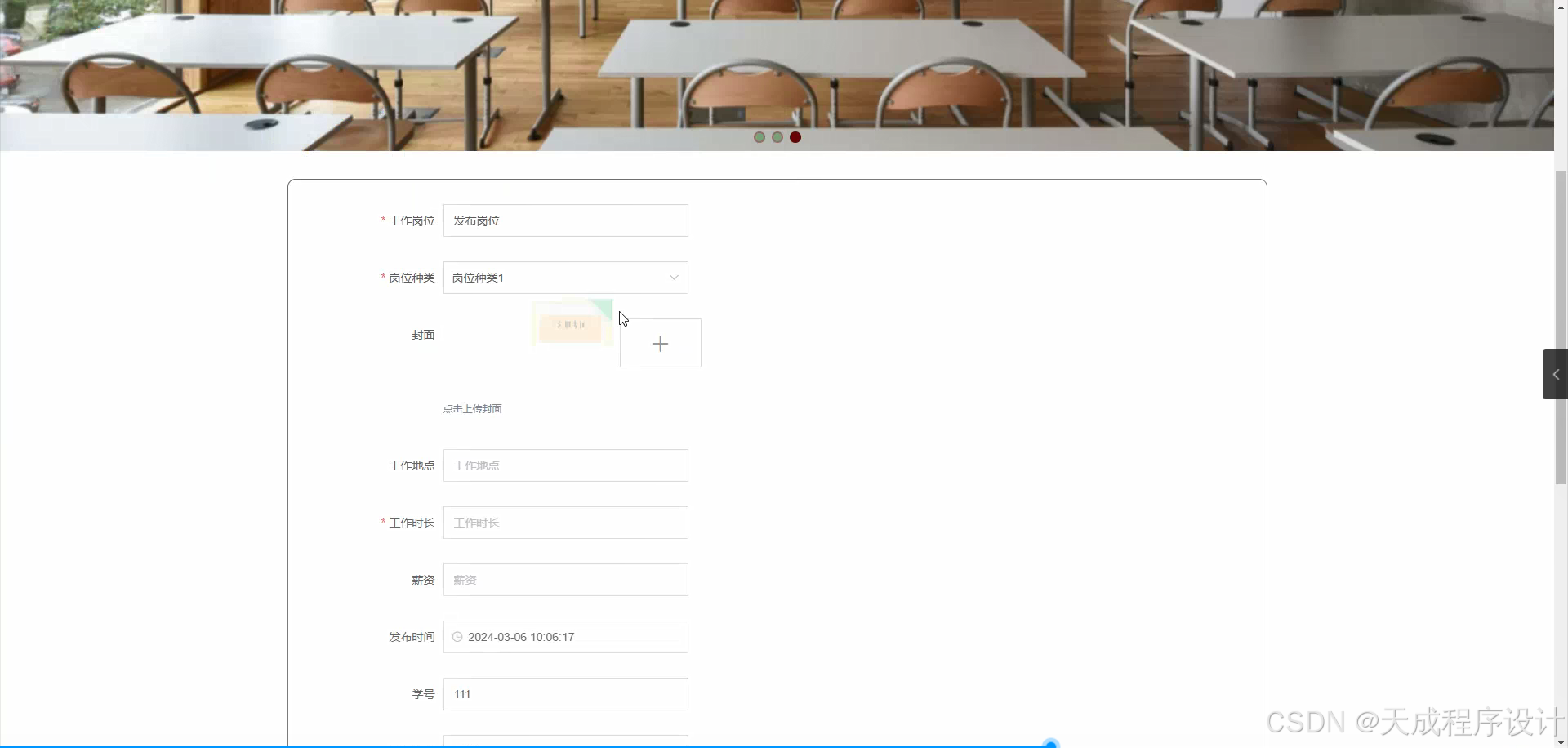Screen dimensions: 1568x748
Task: Click the plus box to upload cover
Action: (660, 343)
